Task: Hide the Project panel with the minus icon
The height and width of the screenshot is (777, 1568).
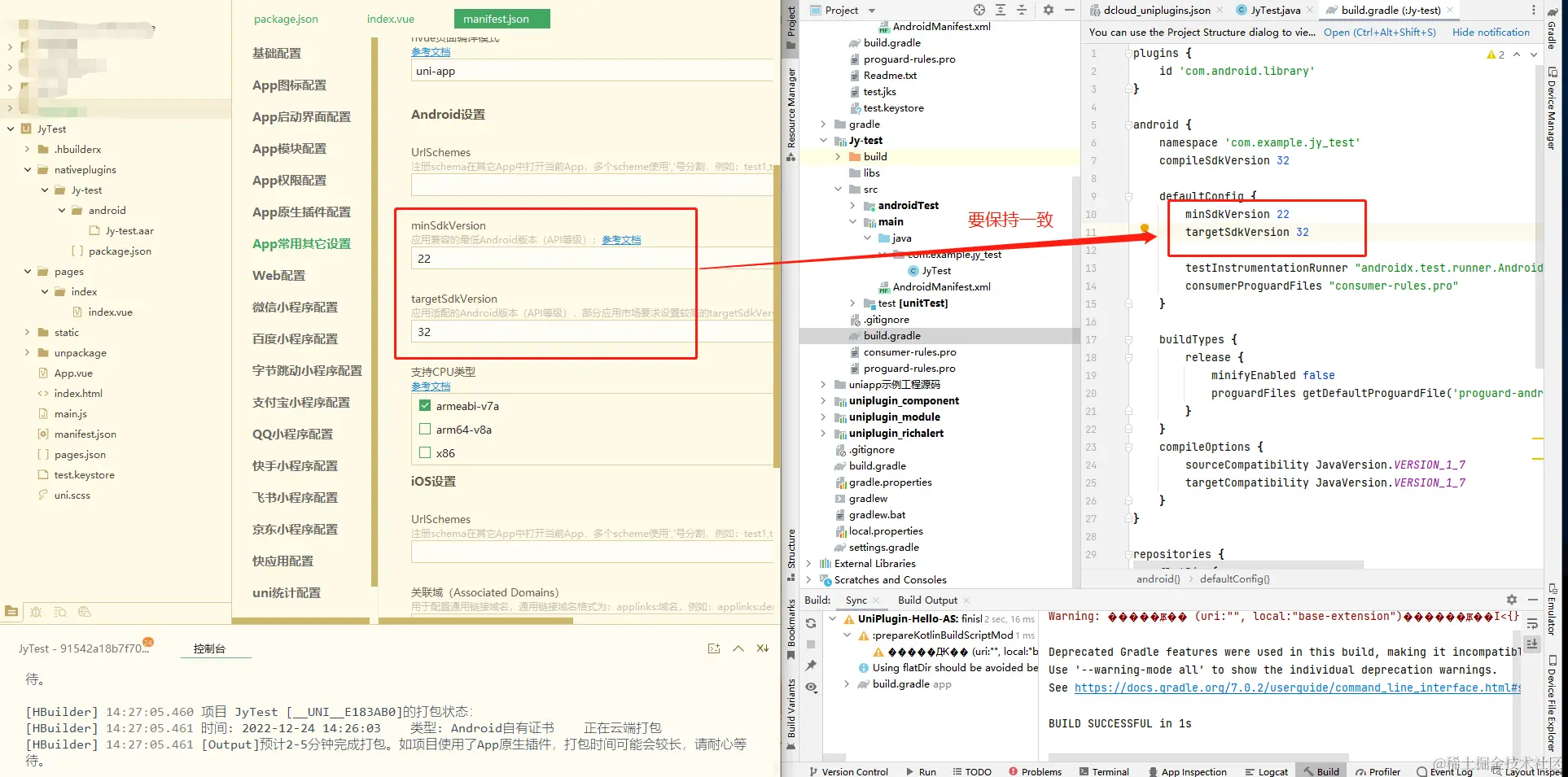Action: pyautogui.click(x=1070, y=10)
